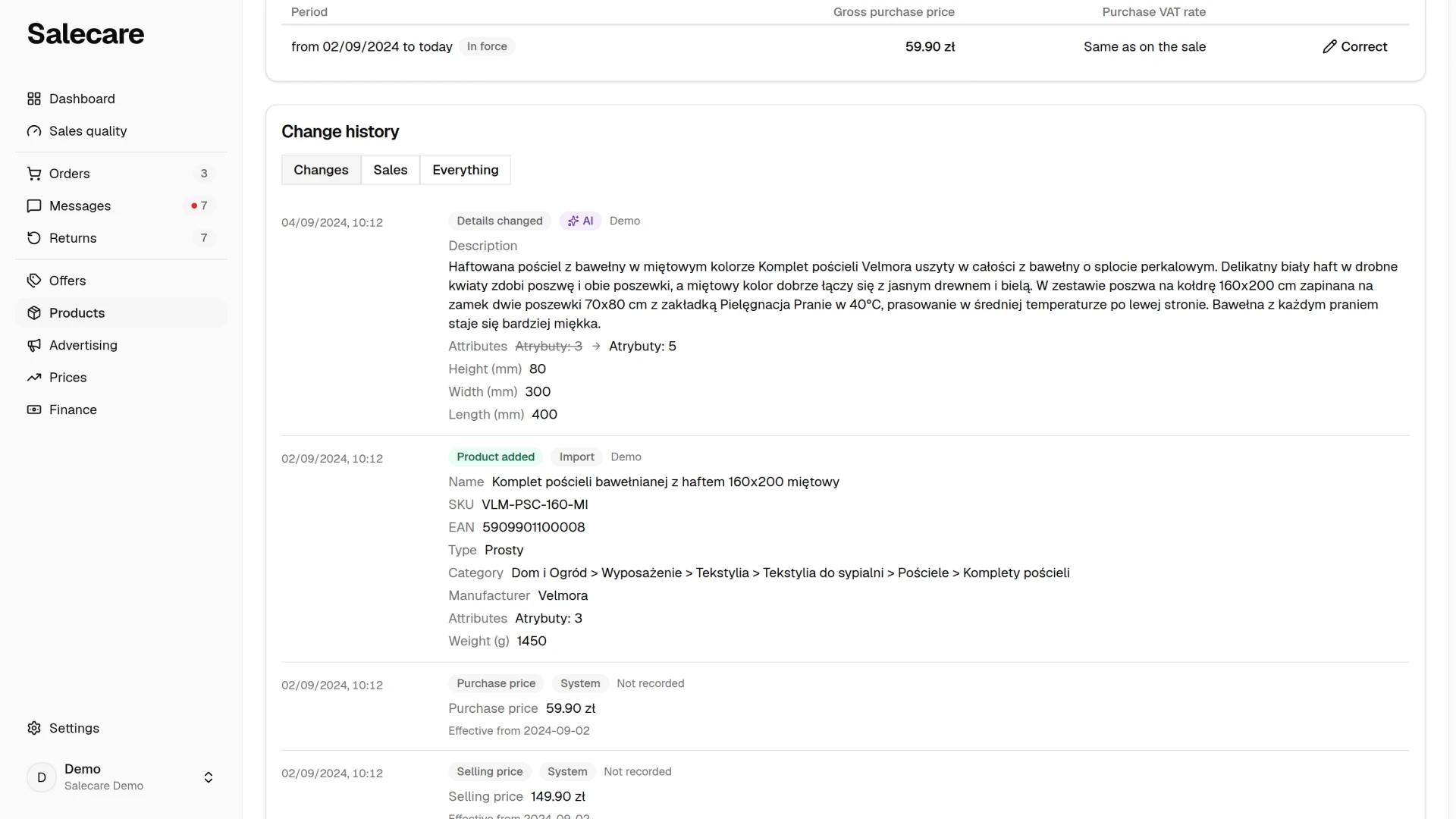Click the AI sparkle icon badge
1456x819 pixels.
[x=580, y=221]
